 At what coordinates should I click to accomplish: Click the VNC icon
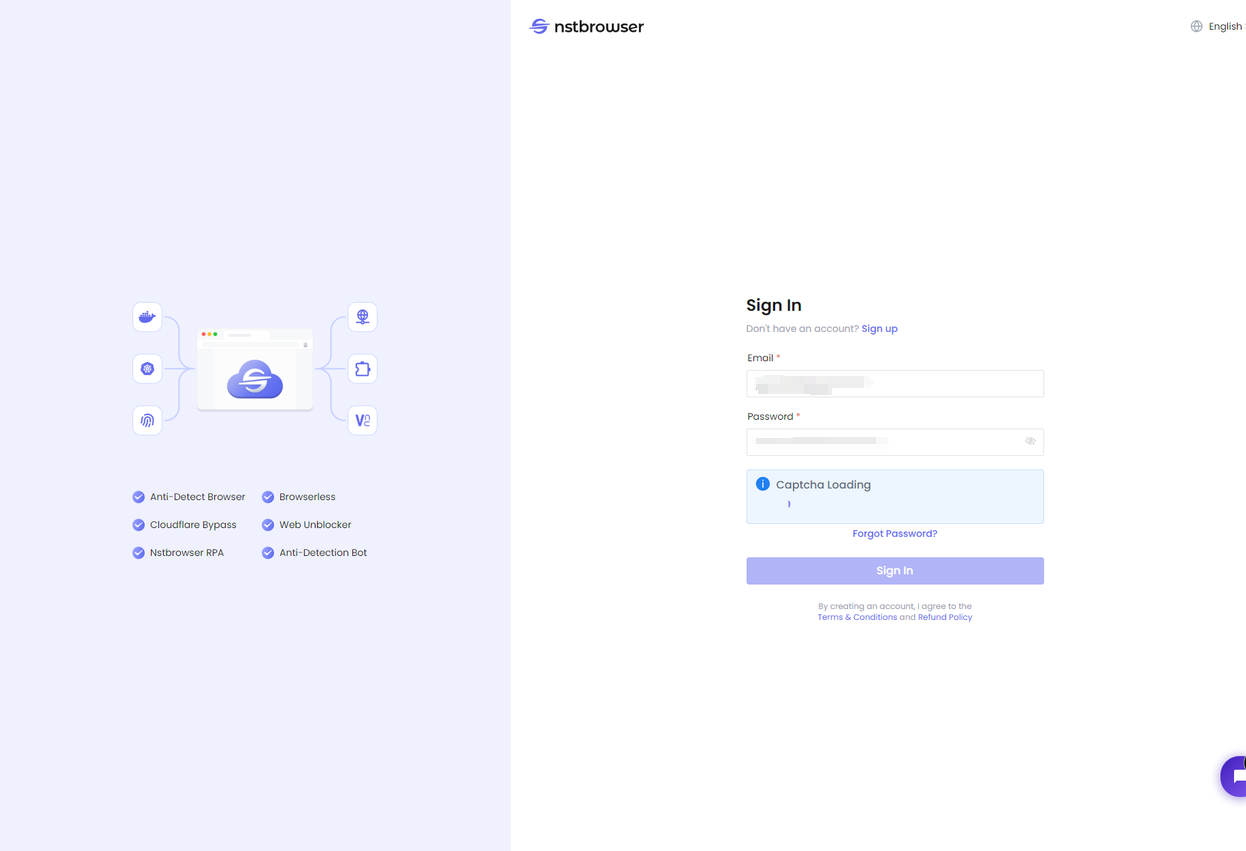pyautogui.click(x=362, y=420)
